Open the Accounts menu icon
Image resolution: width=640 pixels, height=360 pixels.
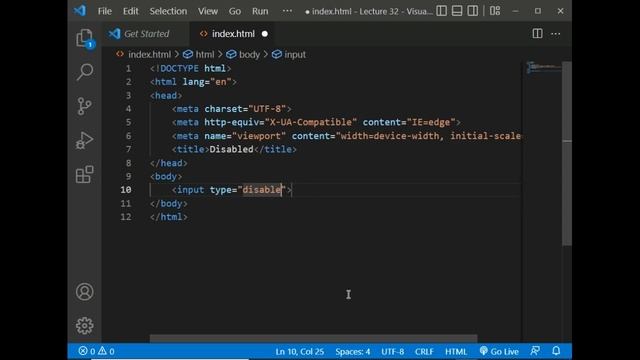tap(84, 292)
